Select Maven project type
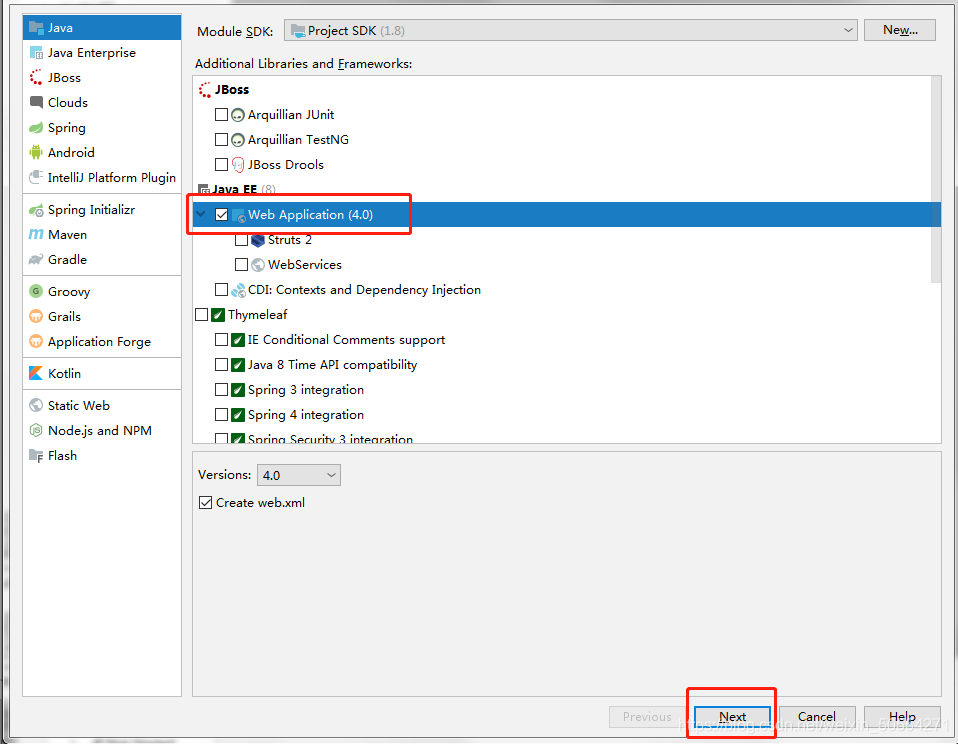The width and height of the screenshot is (958, 744). coord(101,235)
